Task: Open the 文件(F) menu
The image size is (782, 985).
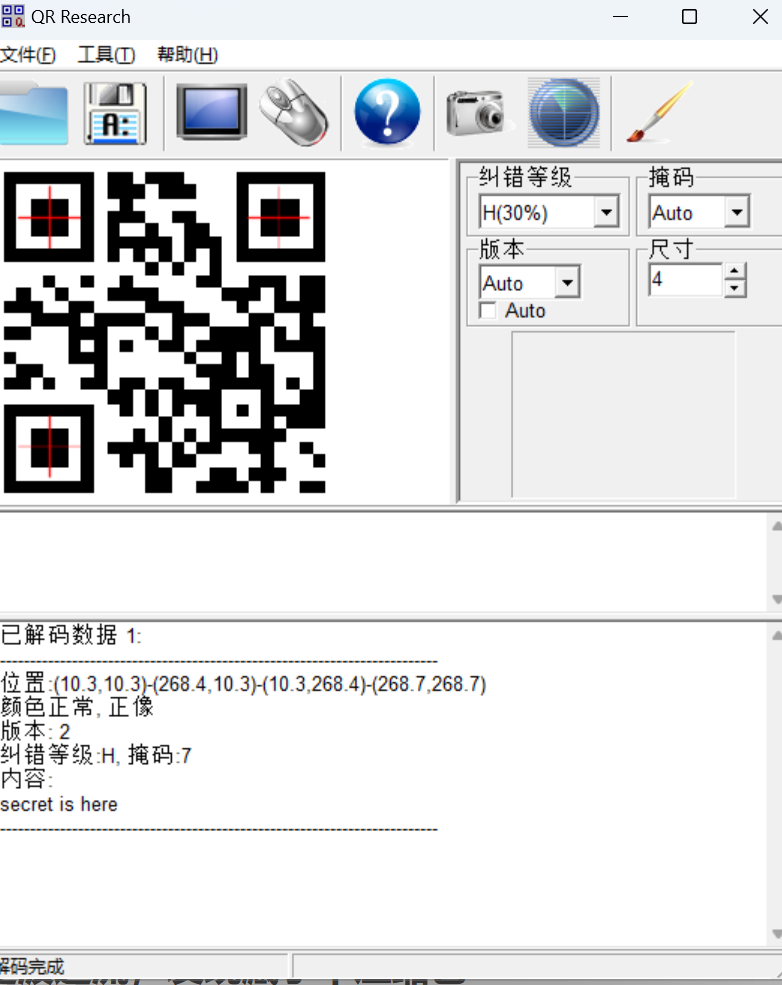Action: pos(28,55)
